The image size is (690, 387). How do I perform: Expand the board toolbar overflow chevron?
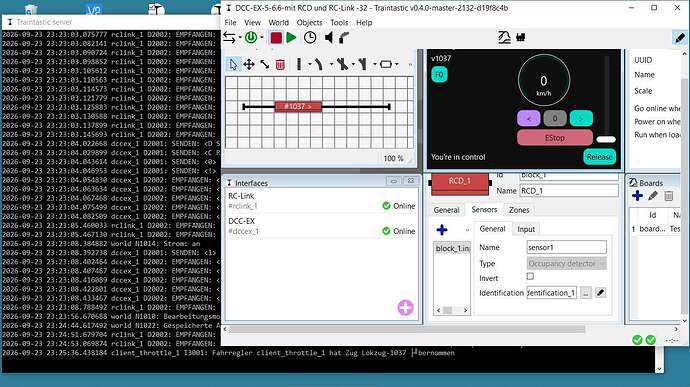click(x=410, y=65)
